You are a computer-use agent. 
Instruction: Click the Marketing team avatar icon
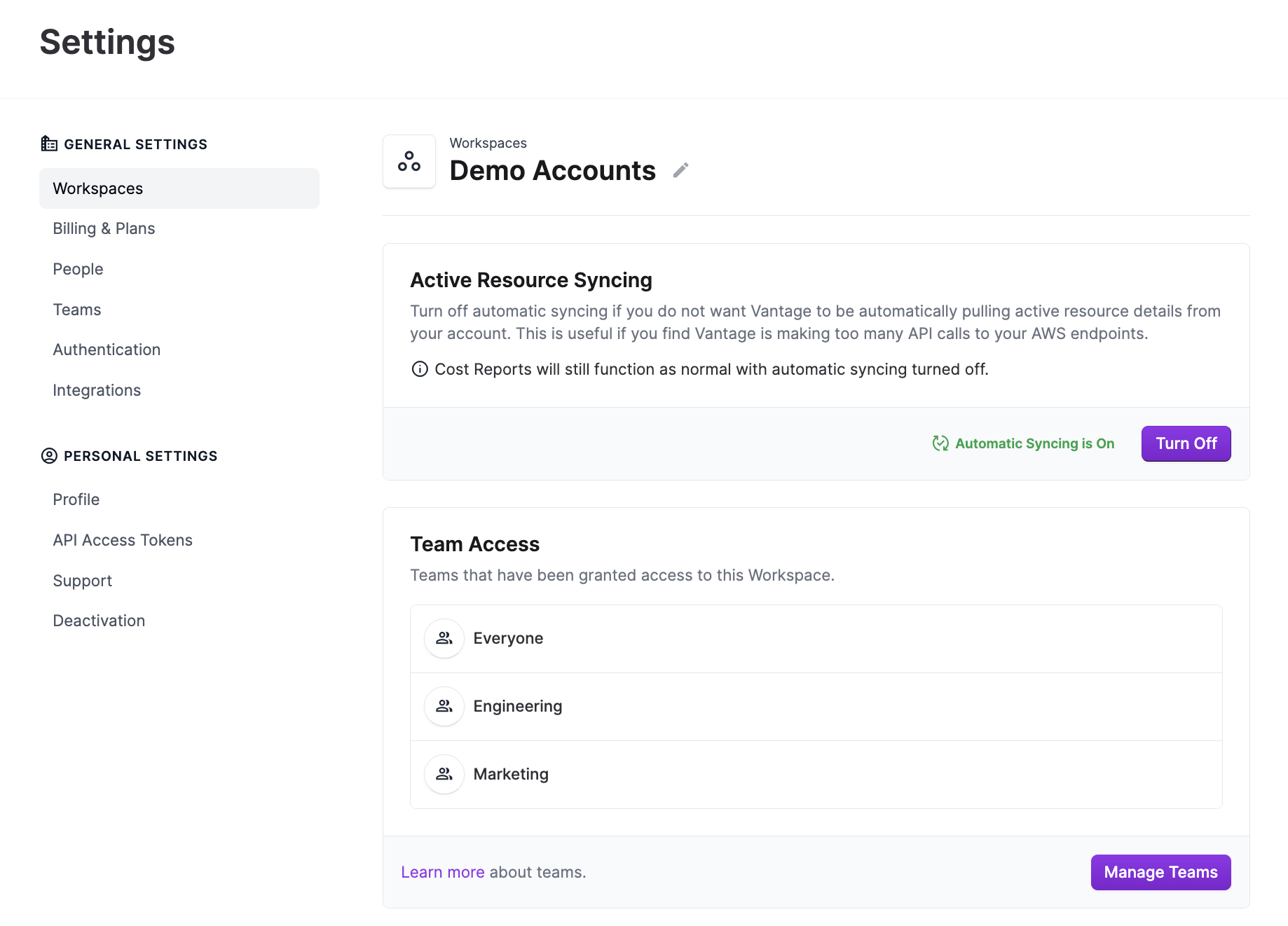444,774
